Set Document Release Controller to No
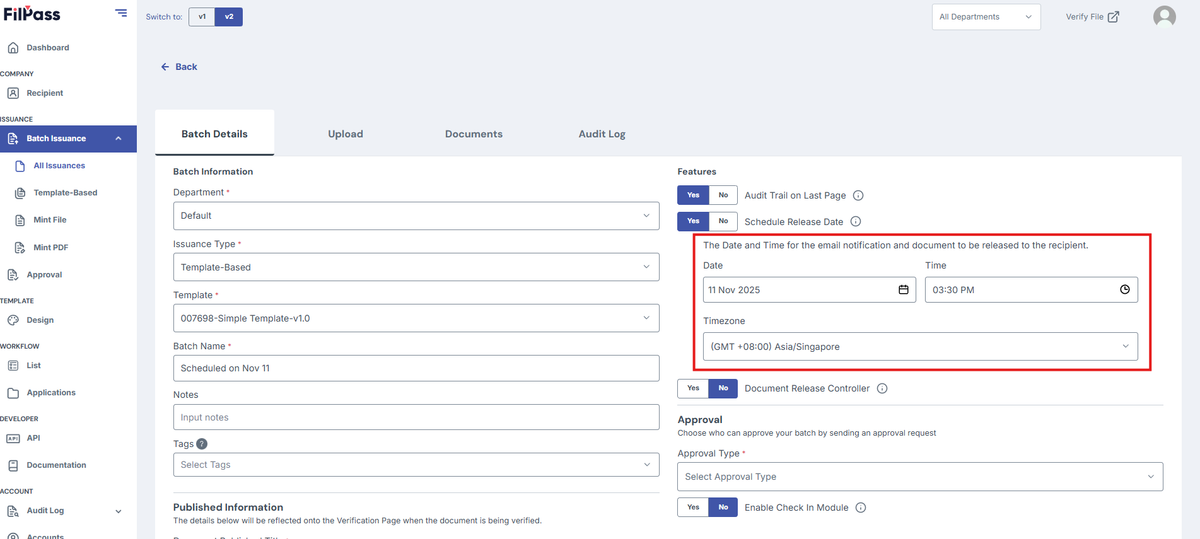 723,389
